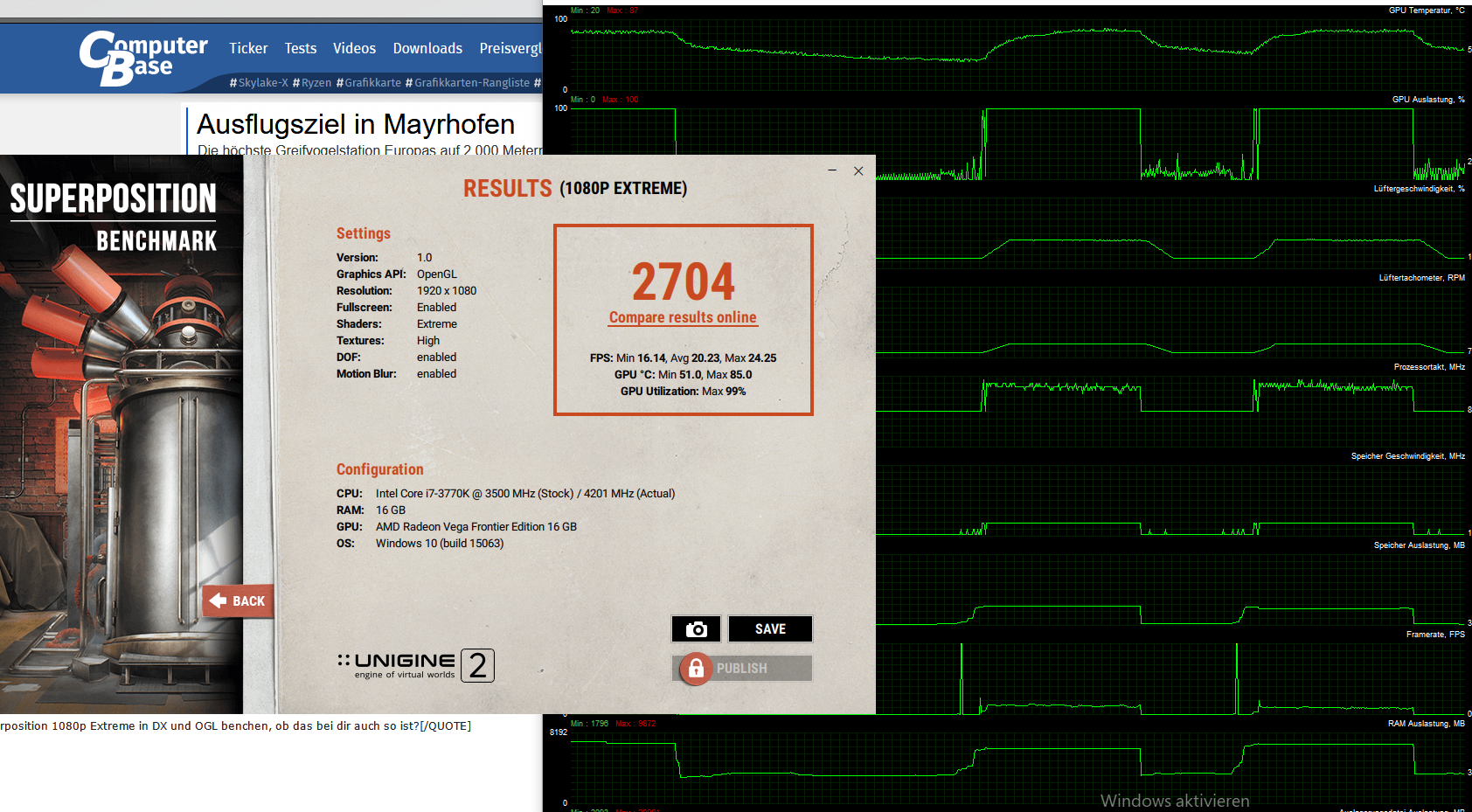1472x812 pixels.
Task: Open Videos in the ComputerBase navigation
Action: click(x=354, y=48)
